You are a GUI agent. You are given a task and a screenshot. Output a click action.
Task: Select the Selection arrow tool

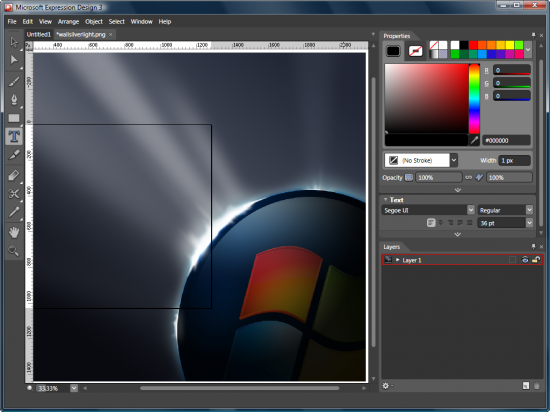14,42
